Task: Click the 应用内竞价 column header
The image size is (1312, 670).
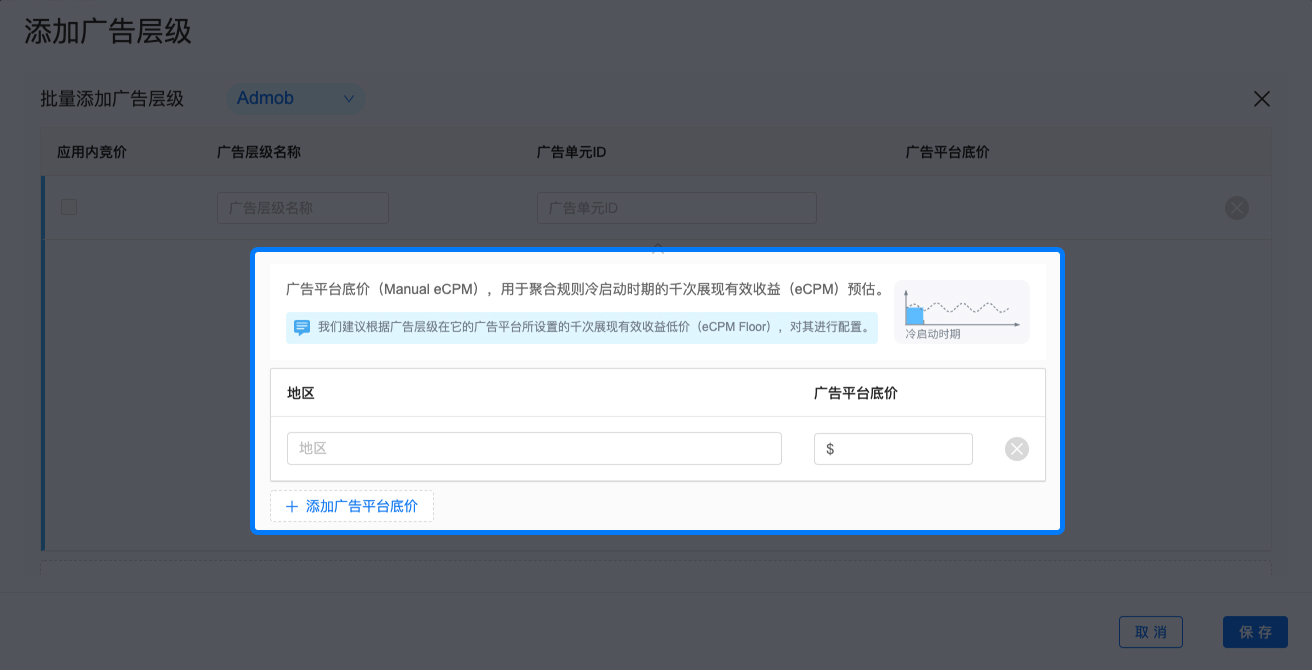Action: [92, 152]
